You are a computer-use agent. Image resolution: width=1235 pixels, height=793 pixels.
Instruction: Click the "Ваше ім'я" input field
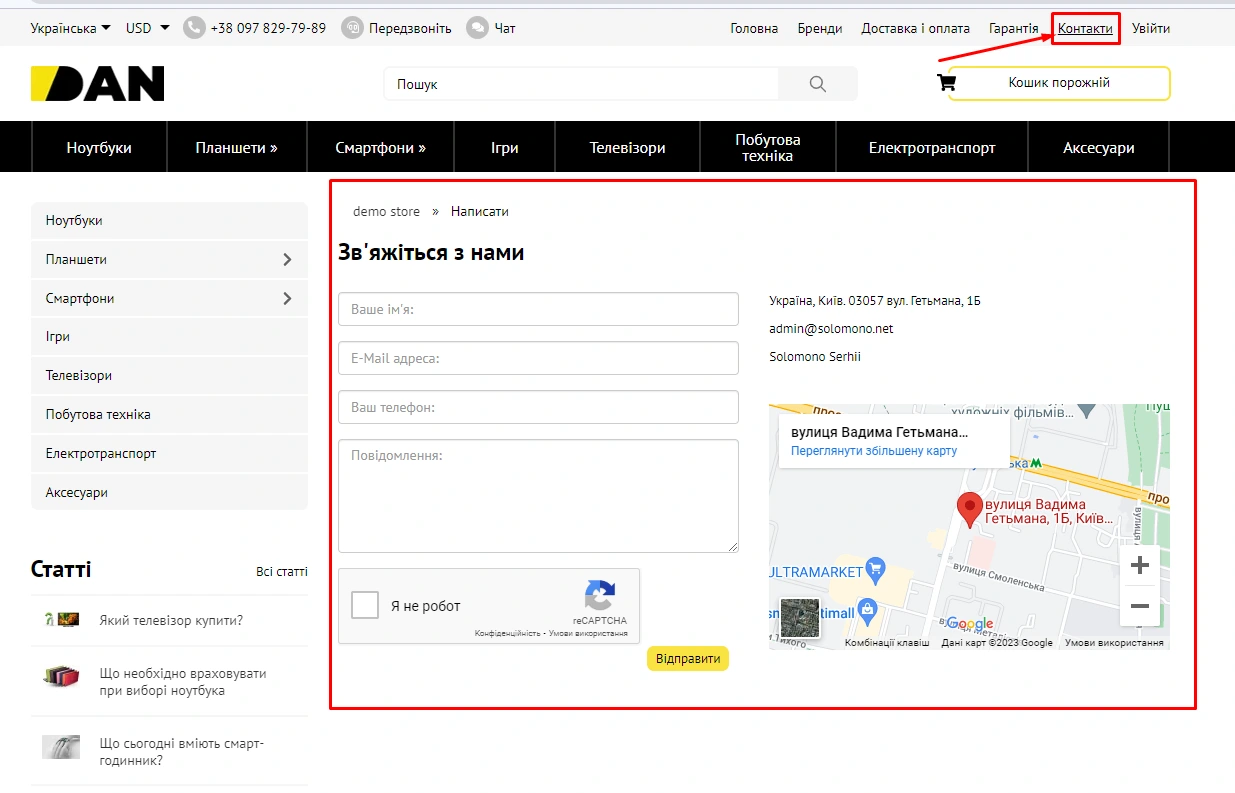(x=538, y=310)
